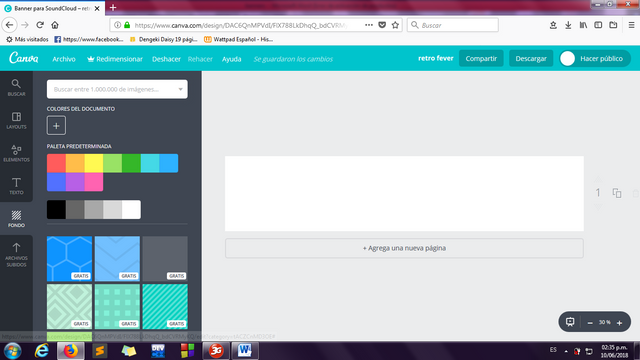Image resolution: width=640 pixels, height=360 pixels.
Task: Choose light blue chevron background thumbnail
Action: (x=117, y=258)
